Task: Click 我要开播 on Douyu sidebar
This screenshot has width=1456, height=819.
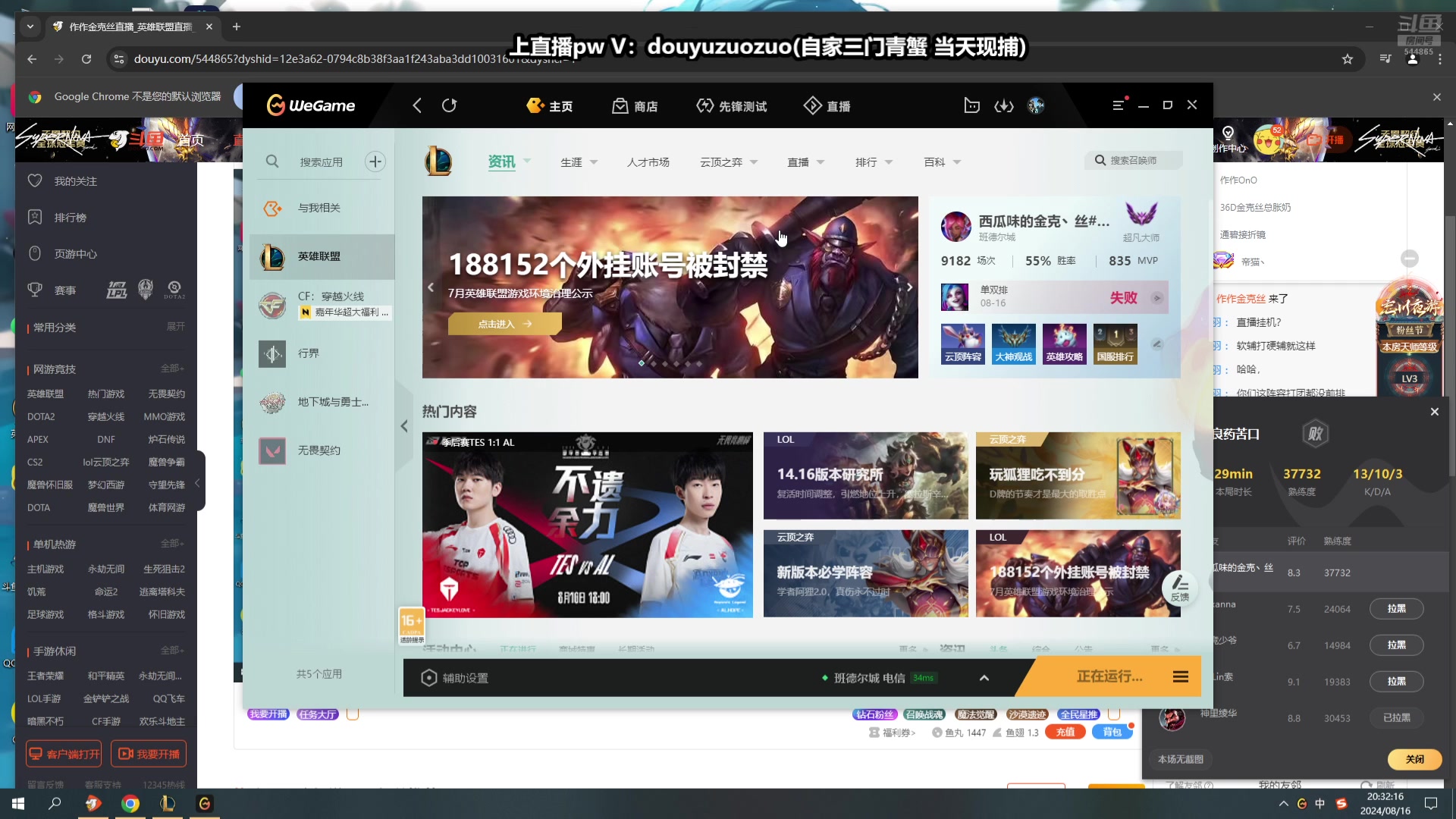Action: [149, 754]
